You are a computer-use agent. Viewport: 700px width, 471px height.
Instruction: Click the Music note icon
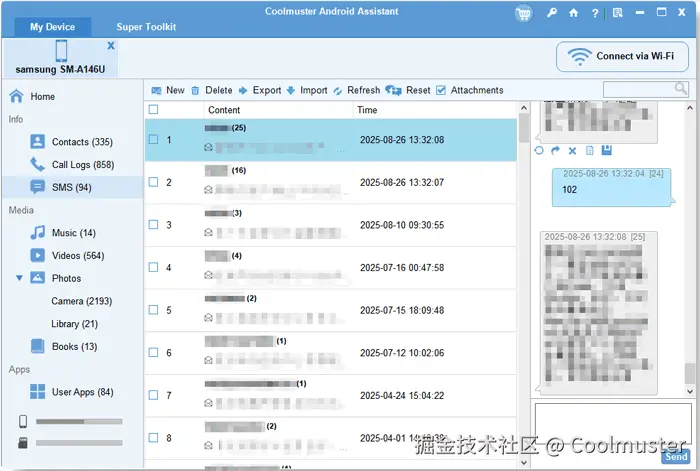click(x=38, y=232)
